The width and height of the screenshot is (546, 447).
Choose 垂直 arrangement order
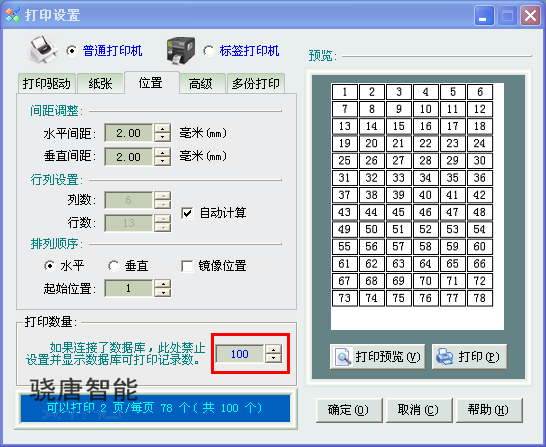[114, 266]
